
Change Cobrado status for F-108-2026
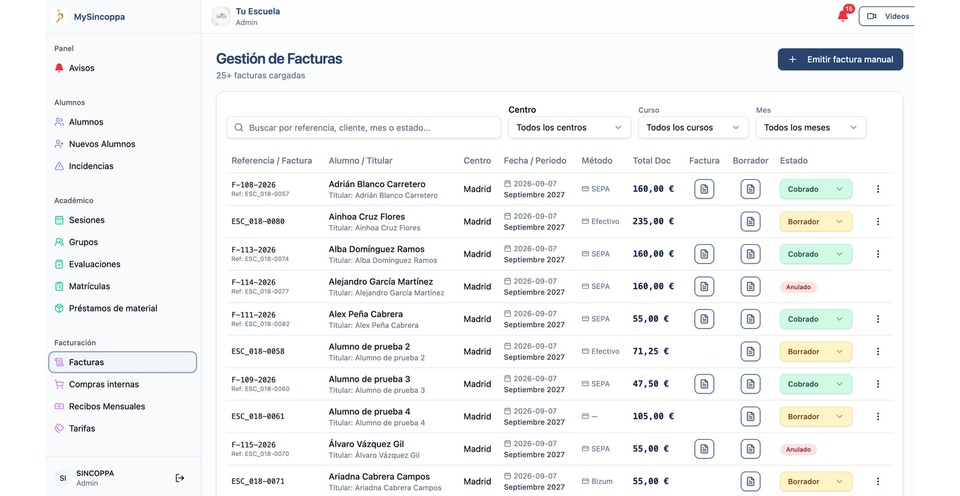point(816,189)
